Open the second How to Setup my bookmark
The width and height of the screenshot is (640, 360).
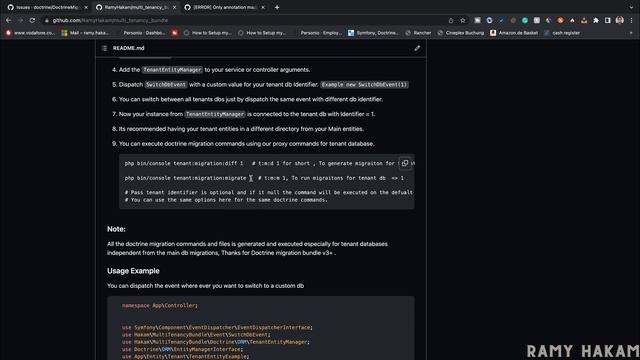[262, 33]
